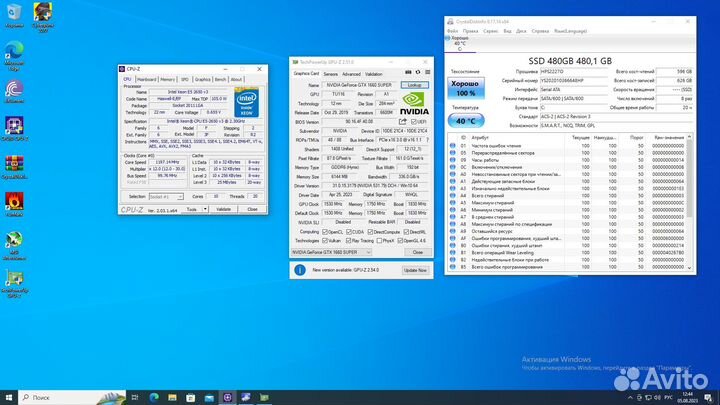The height and width of the screenshot is (405, 720).
Task: Toggle Vulkan checkbox in GPU-Z
Action: pos(325,241)
